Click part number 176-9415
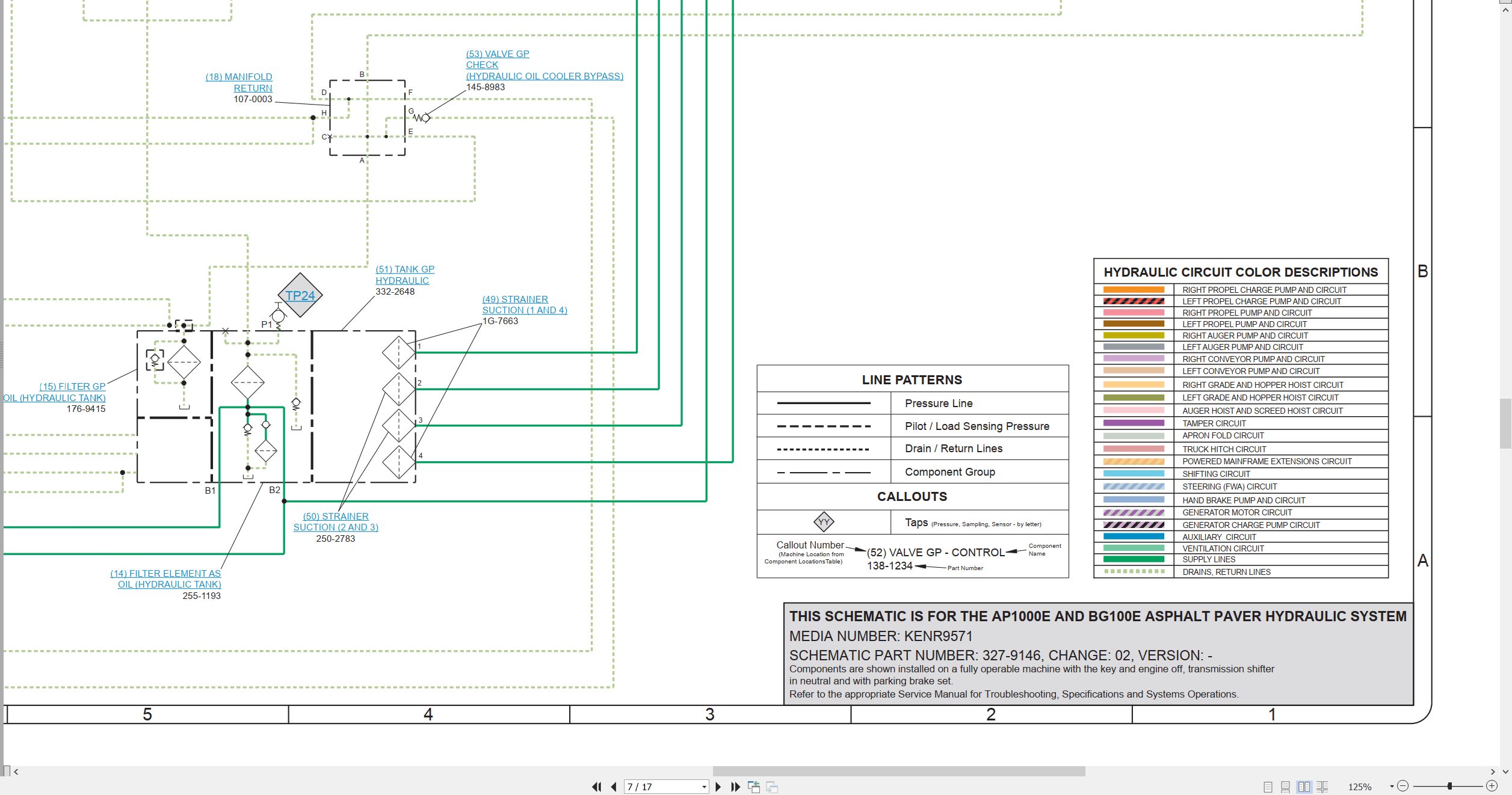Screen dimensions: 1512x795 point(86,409)
